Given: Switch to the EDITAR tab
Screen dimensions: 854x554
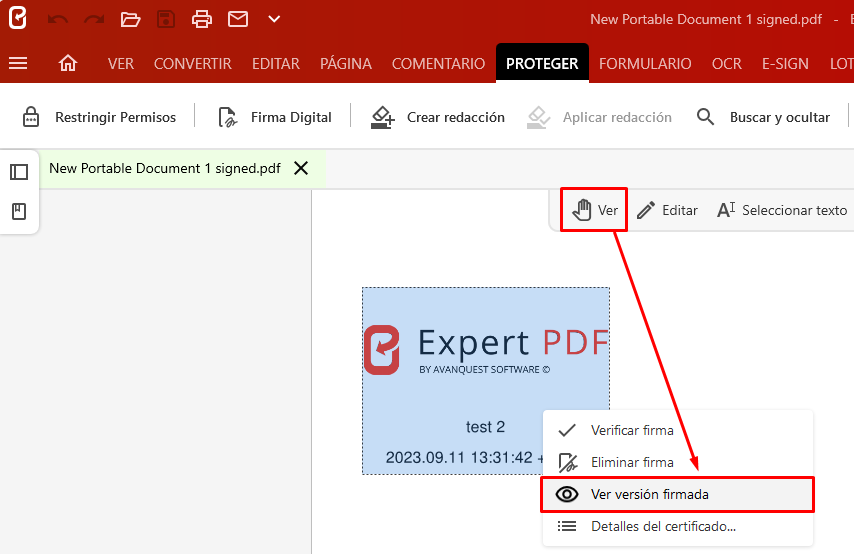Looking at the screenshot, I should pyautogui.click(x=276, y=64).
